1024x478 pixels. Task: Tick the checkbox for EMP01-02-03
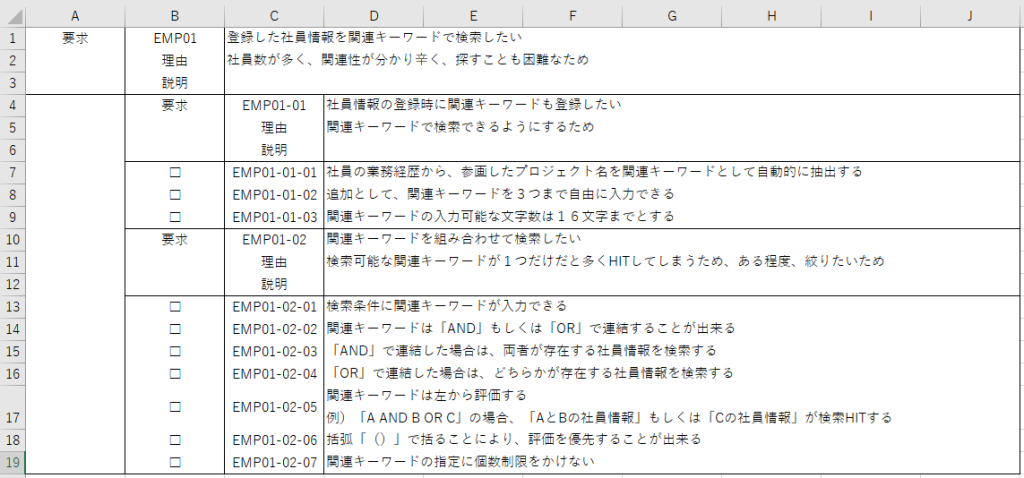[x=174, y=351]
